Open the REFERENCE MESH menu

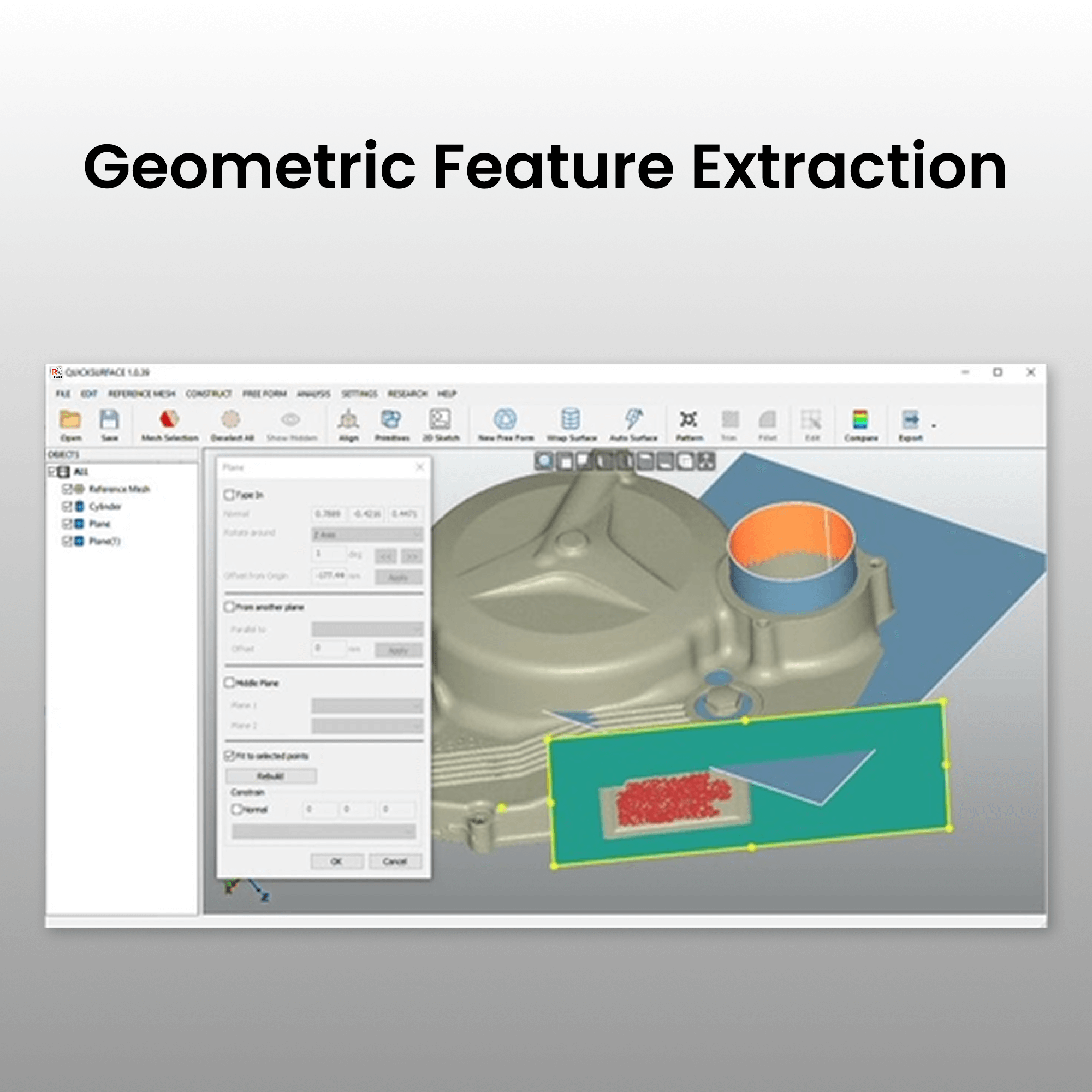pos(143,394)
